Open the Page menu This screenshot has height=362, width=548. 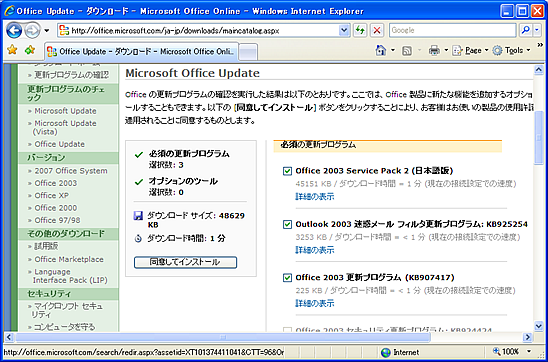tap(470, 51)
